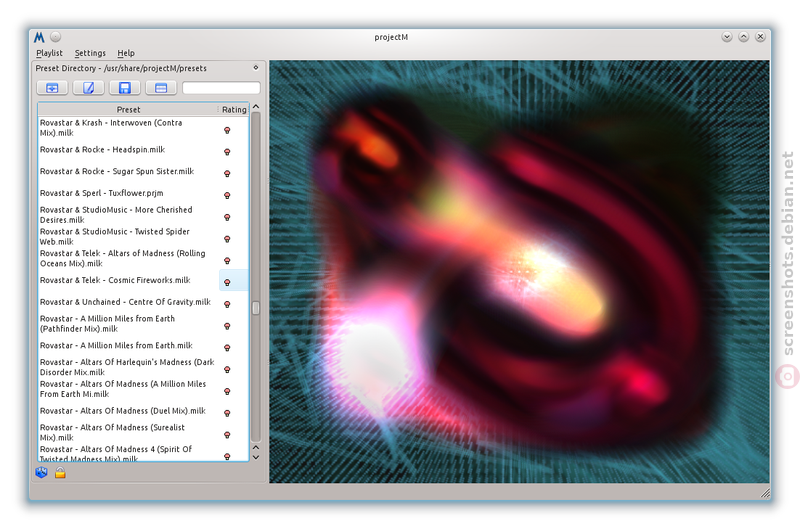Click round pin button next to title-bar M icon
This screenshot has height=529, width=800.
point(56,37)
